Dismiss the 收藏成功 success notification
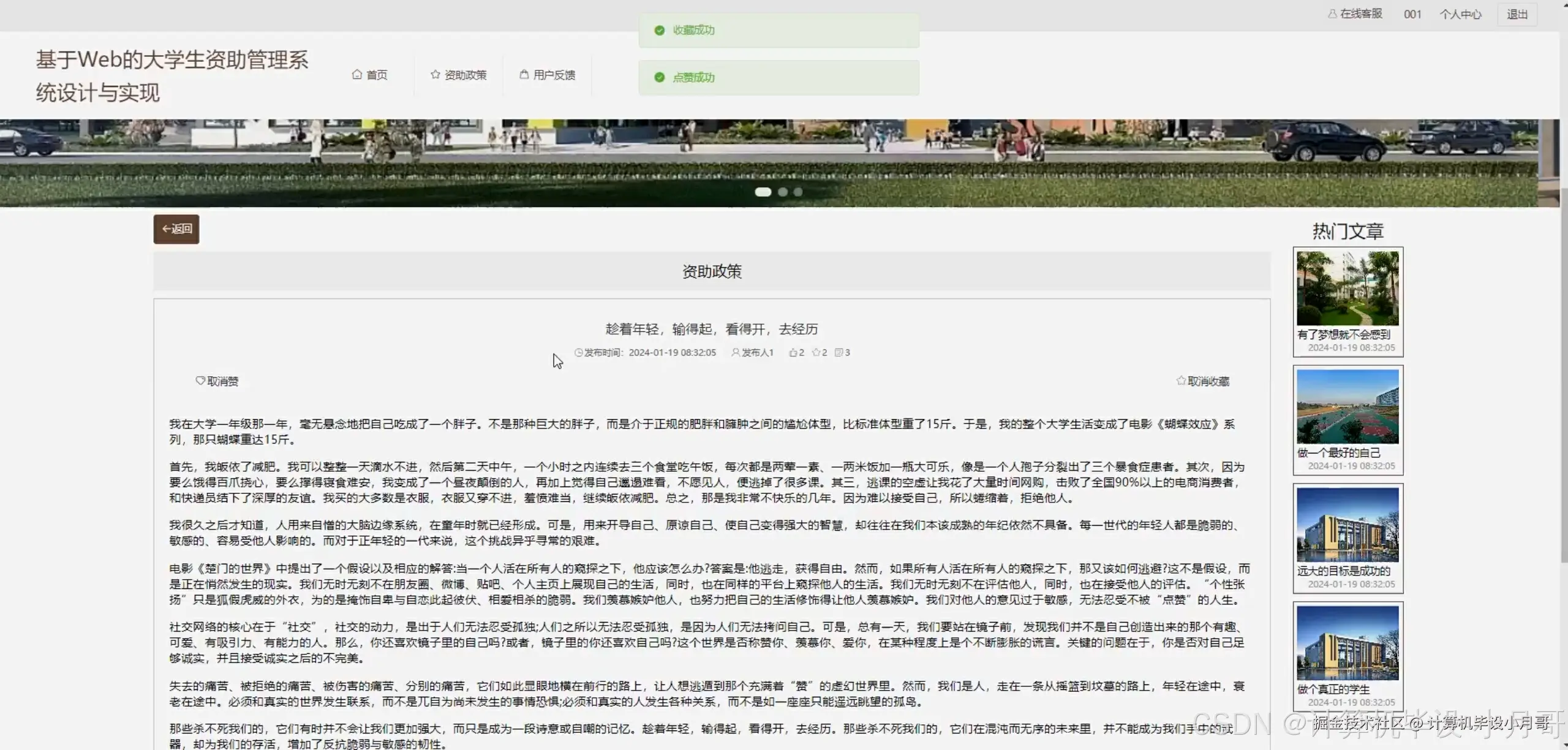Viewport: 1568px width, 750px height. pos(778,29)
